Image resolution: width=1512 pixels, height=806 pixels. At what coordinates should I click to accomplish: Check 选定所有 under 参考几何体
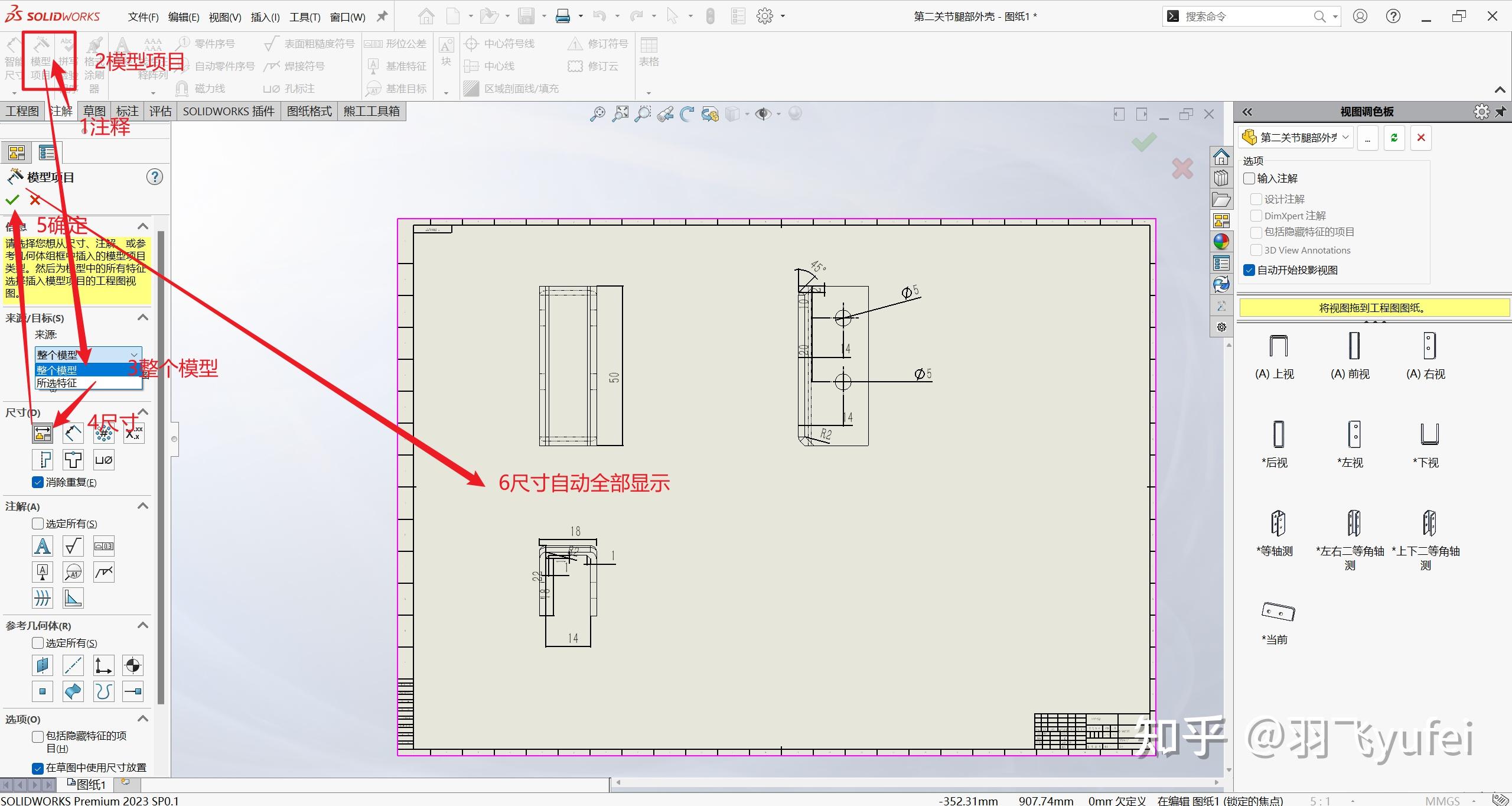pyautogui.click(x=38, y=643)
